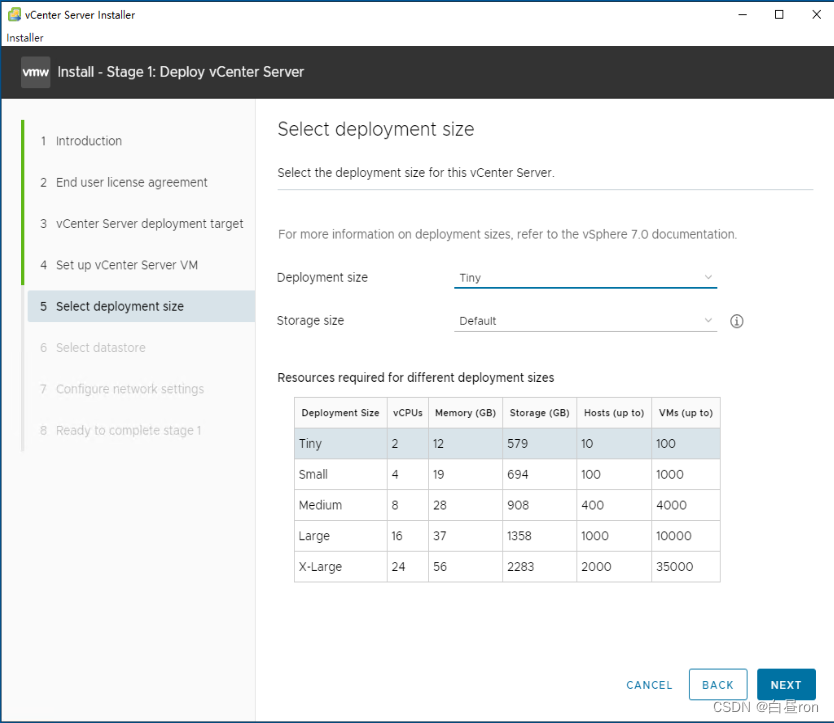Maximize the installer window
Screen dimensions: 834x723
coord(779,15)
